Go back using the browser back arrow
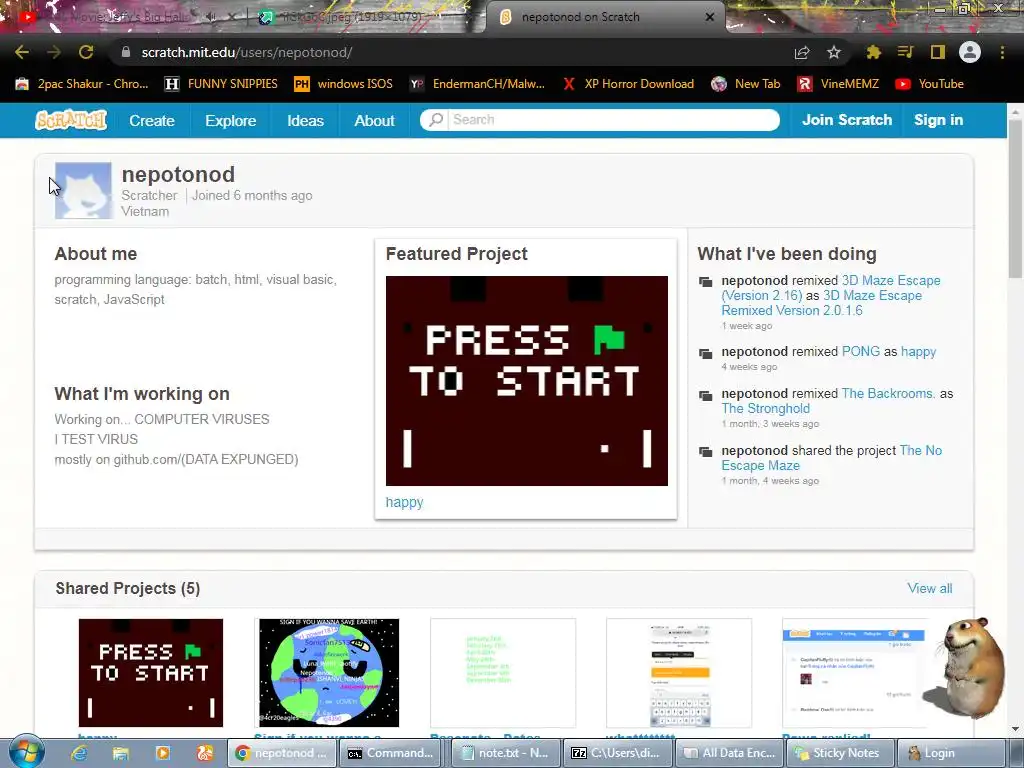Viewport: 1024px width, 768px height. point(22,52)
